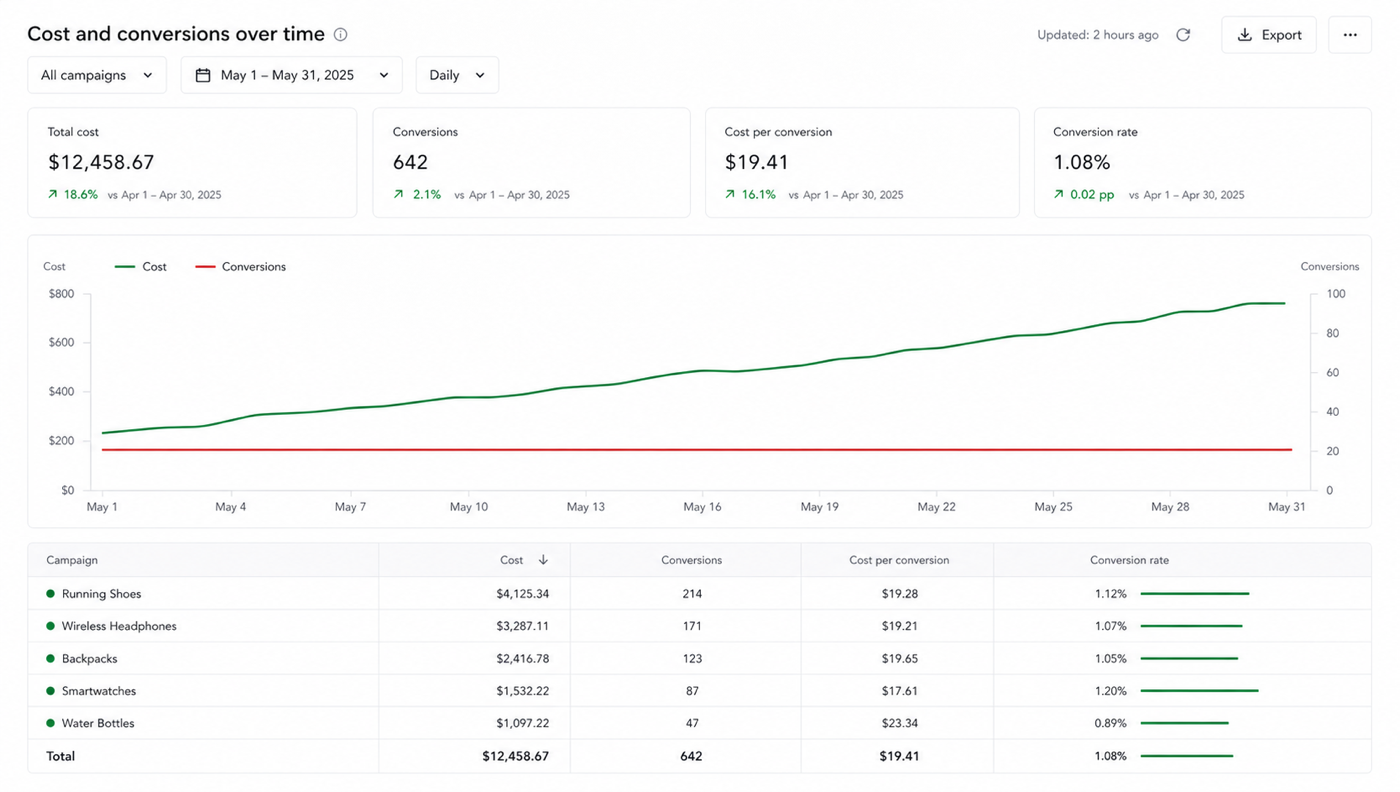Click the Total cost up-trend arrow icon
Viewport: 1400px width, 792px height.
[x=53, y=195]
